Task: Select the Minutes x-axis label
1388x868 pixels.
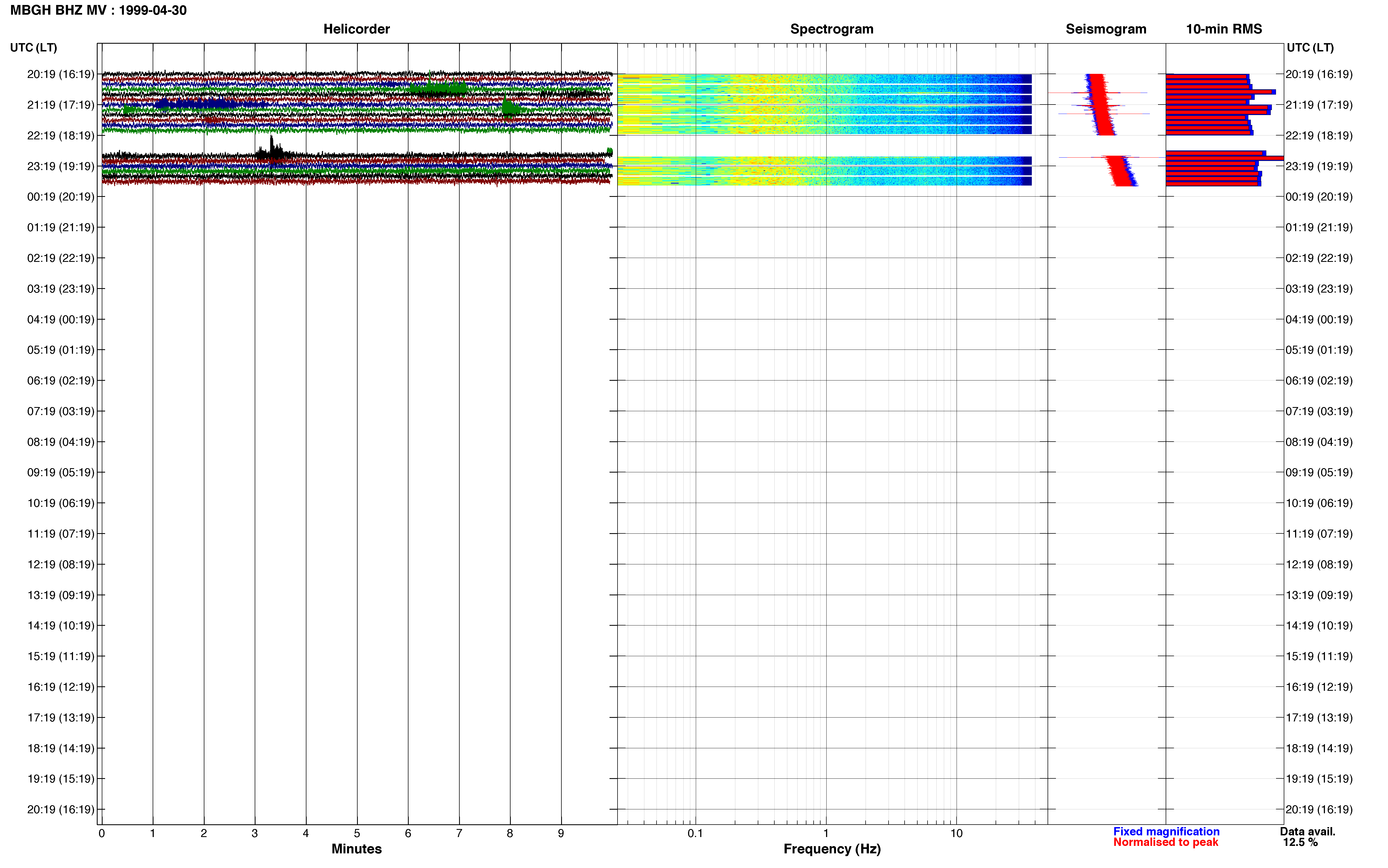Action: 356,848
